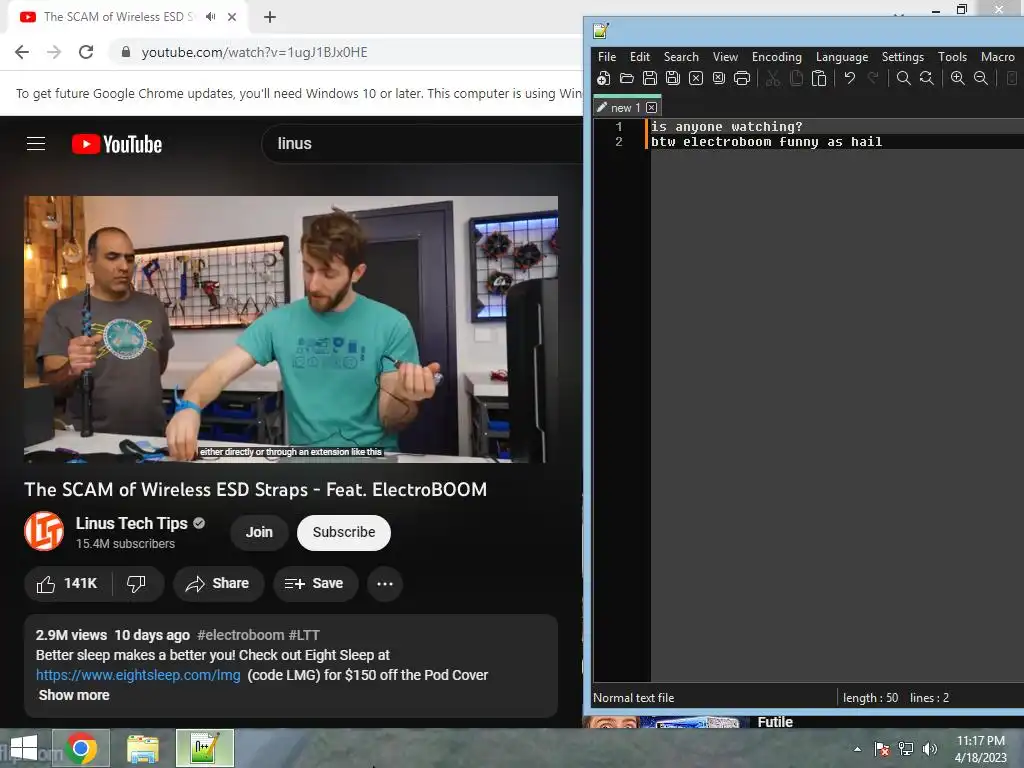Screen dimensions: 1024x768
Task: Click the #LTT hashtag
Action: point(304,635)
